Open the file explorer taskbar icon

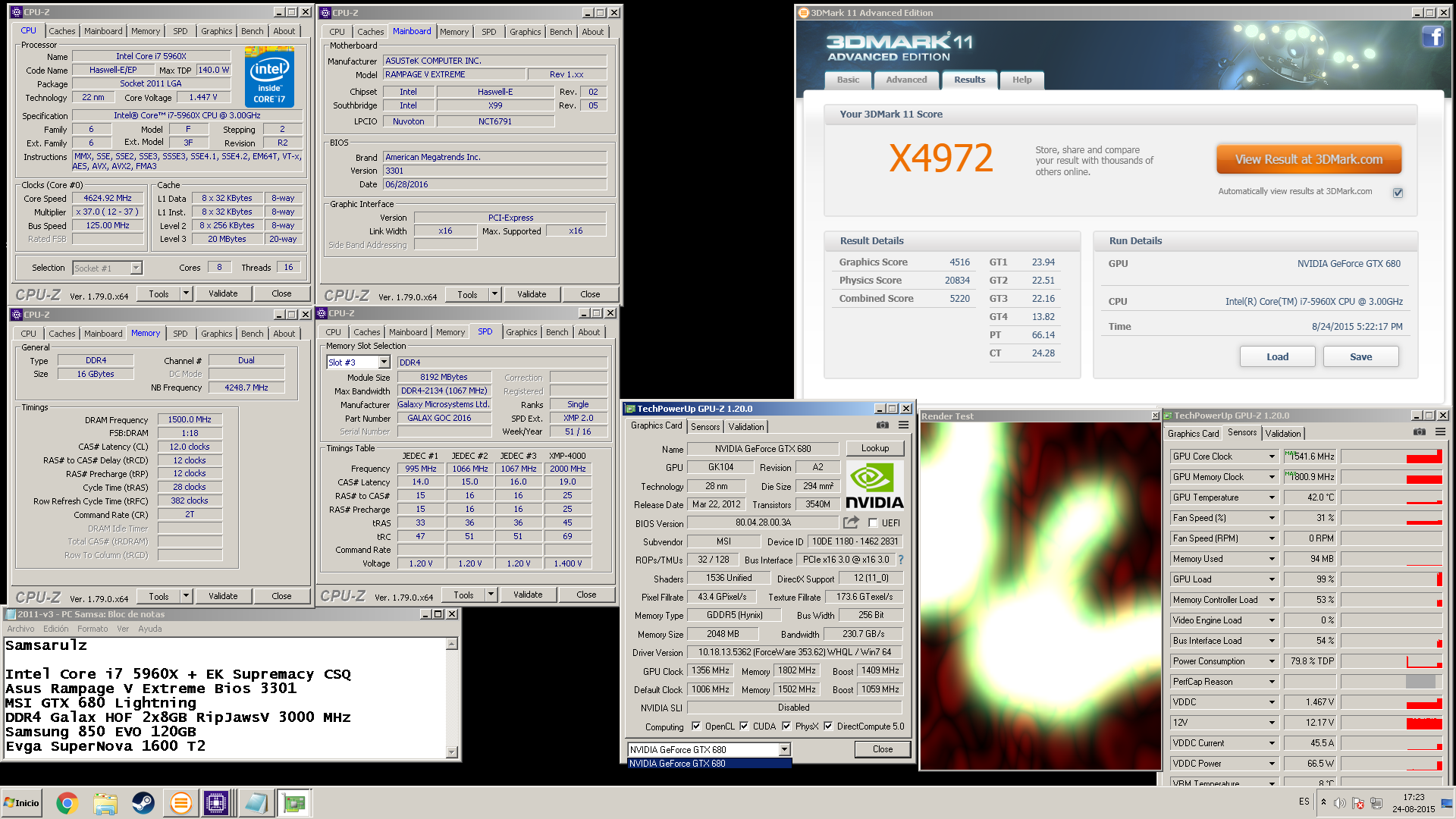point(105,803)
